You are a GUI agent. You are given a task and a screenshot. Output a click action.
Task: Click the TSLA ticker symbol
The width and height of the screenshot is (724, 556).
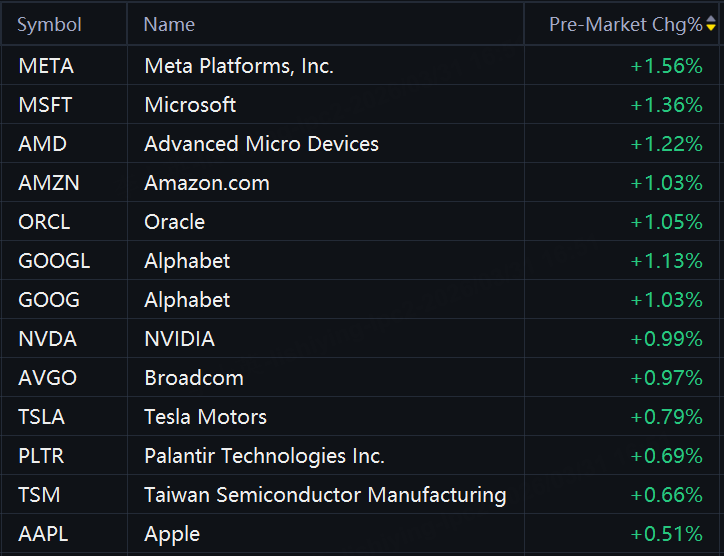click(x=42, y=417)
